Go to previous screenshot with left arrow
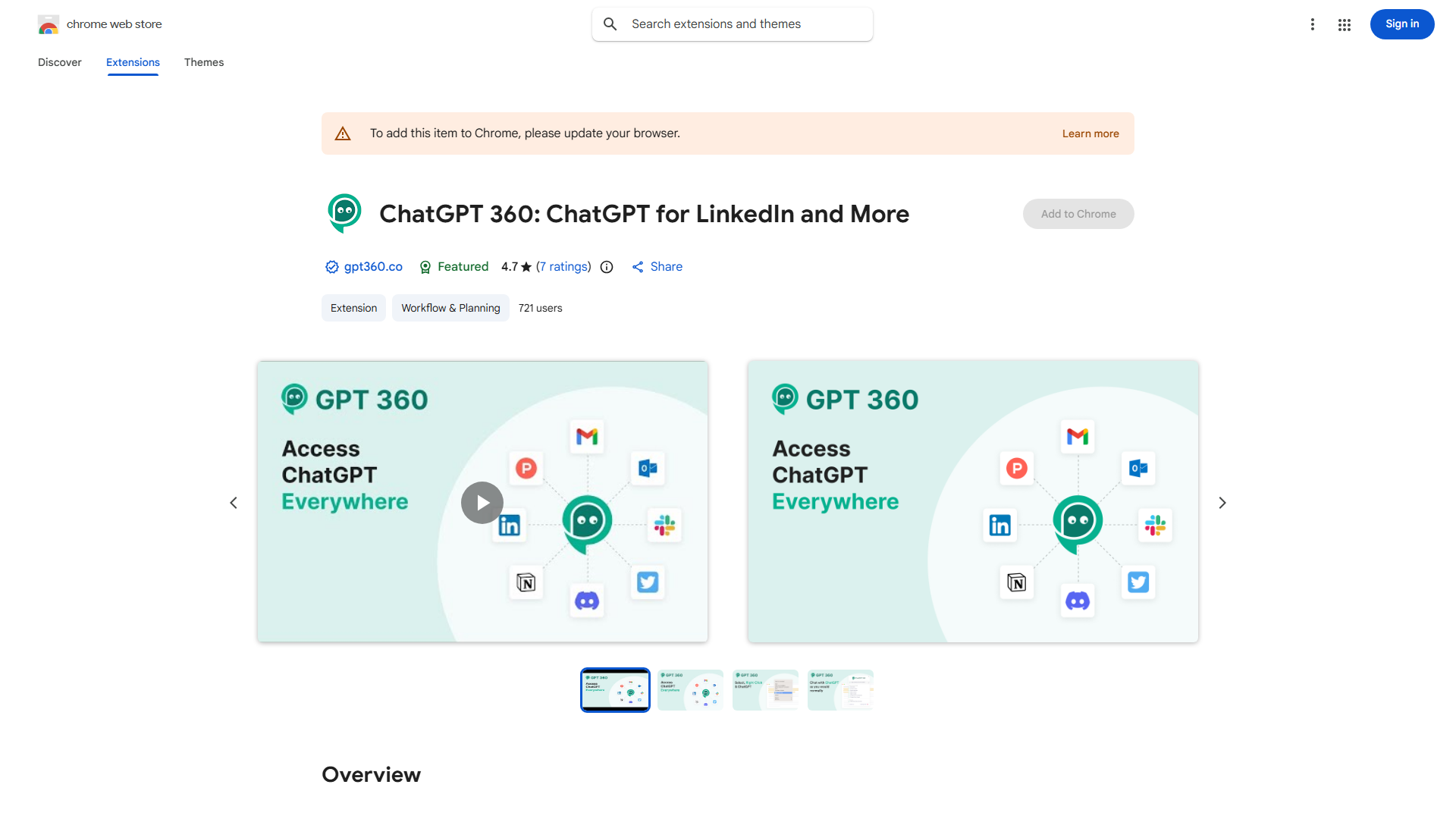This screenshot has height=819, width=1456. coord(234,502)
